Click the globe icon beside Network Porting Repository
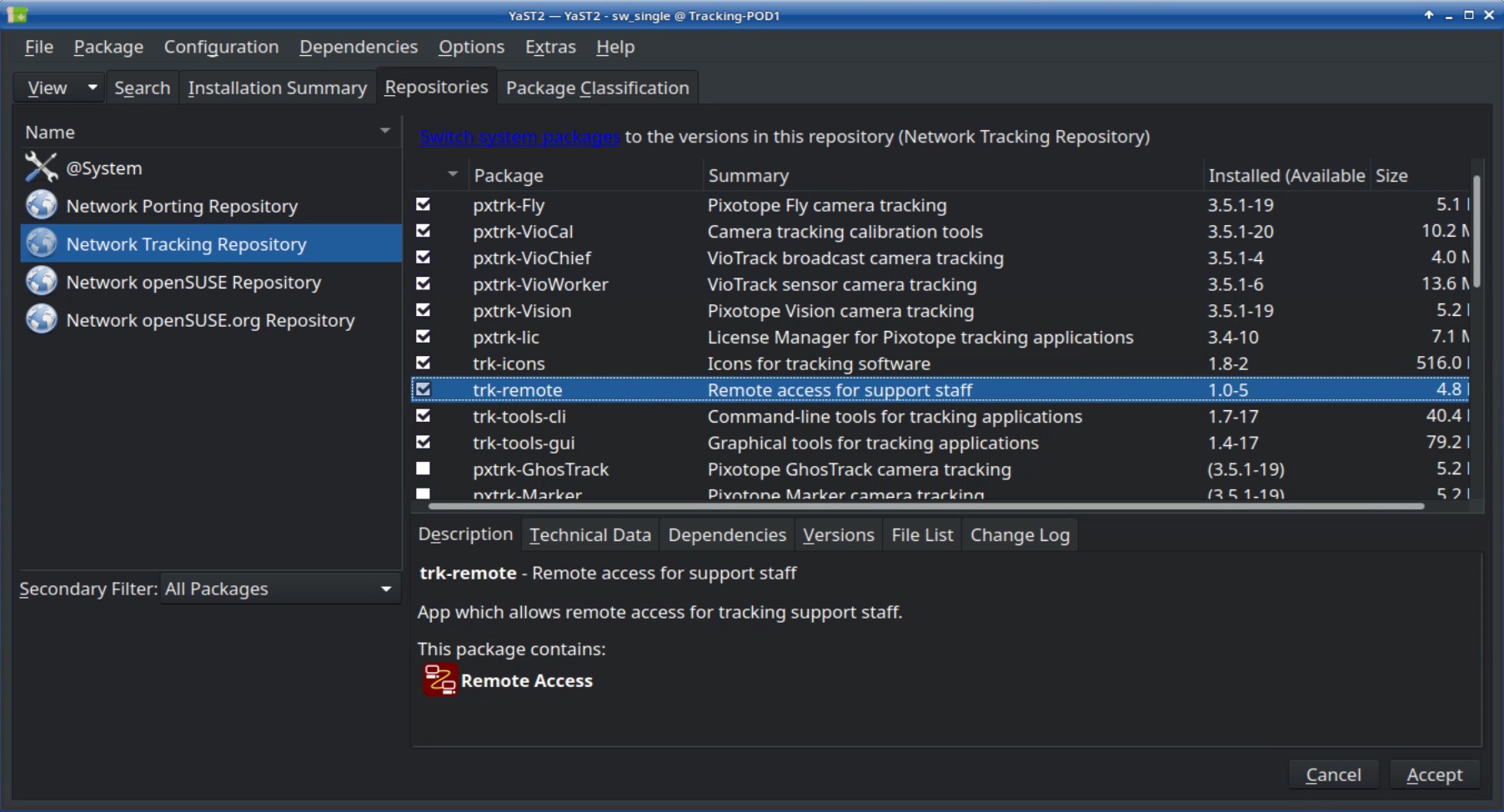This screenshot has width=1504, height=812. click(x=41, y=205)
